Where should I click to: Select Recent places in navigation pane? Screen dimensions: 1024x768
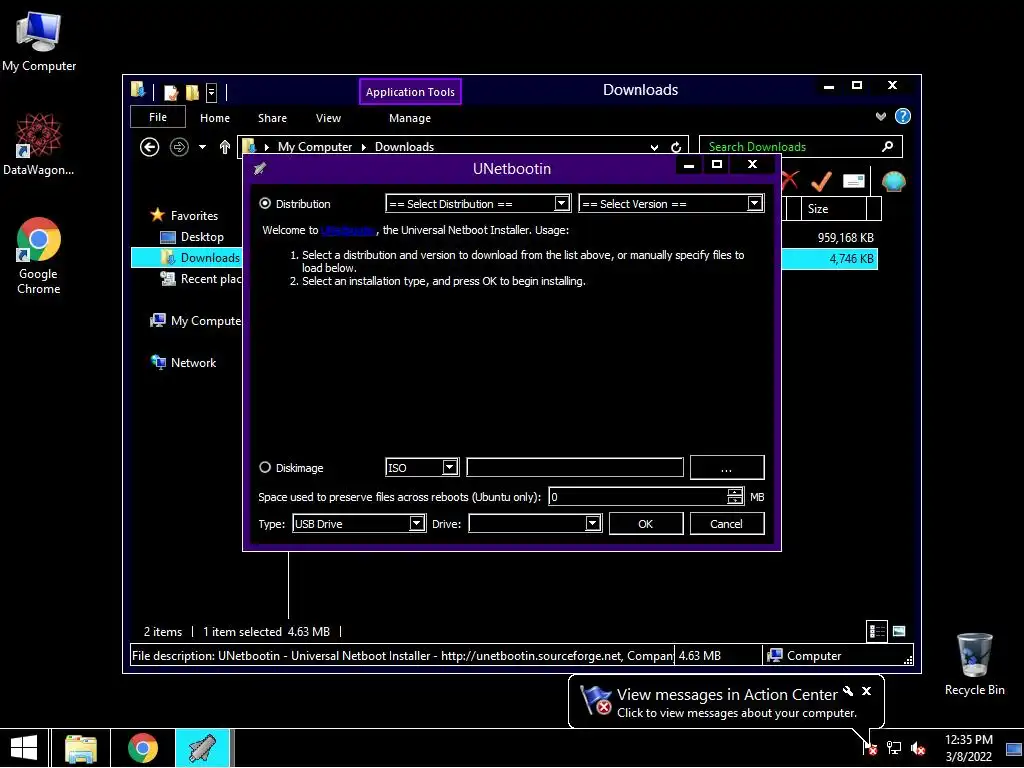(202, 279)
